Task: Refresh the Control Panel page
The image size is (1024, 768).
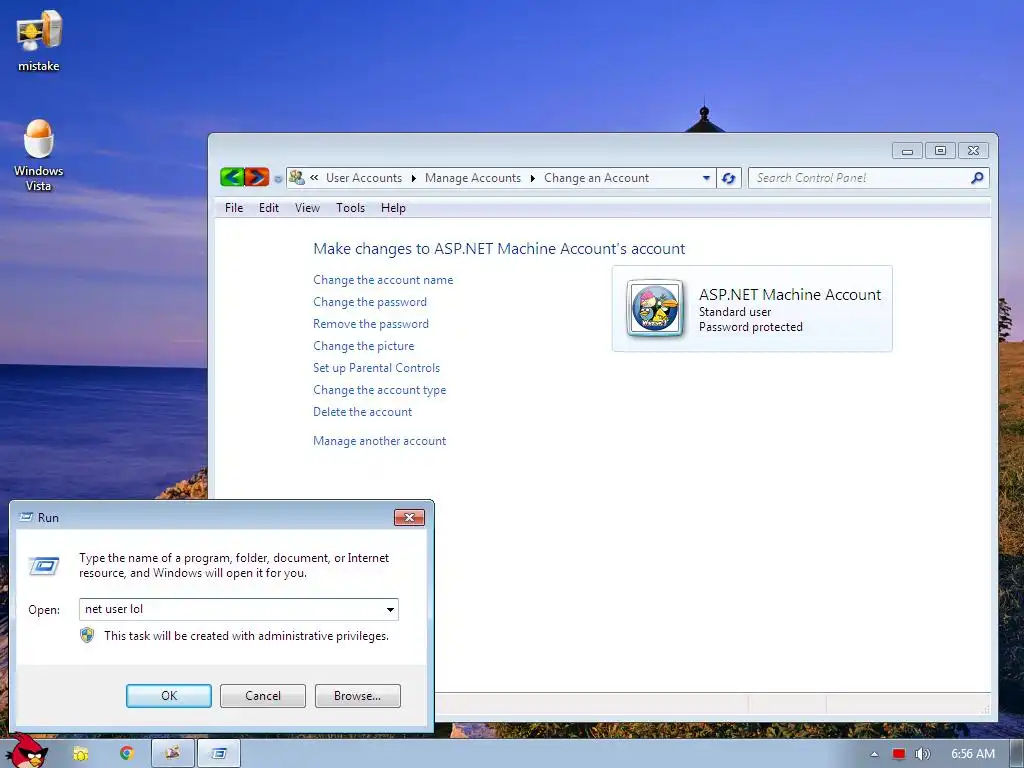Action: pos(729,178)
